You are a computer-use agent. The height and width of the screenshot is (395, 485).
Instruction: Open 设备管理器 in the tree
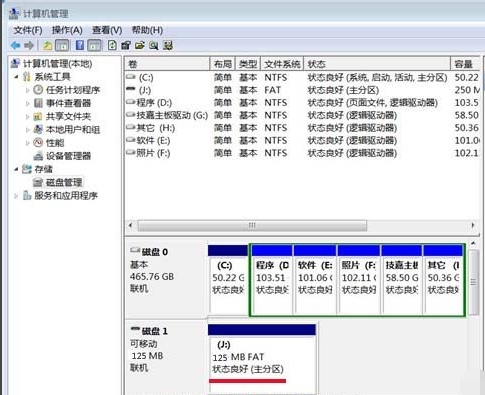coord(68,156)
